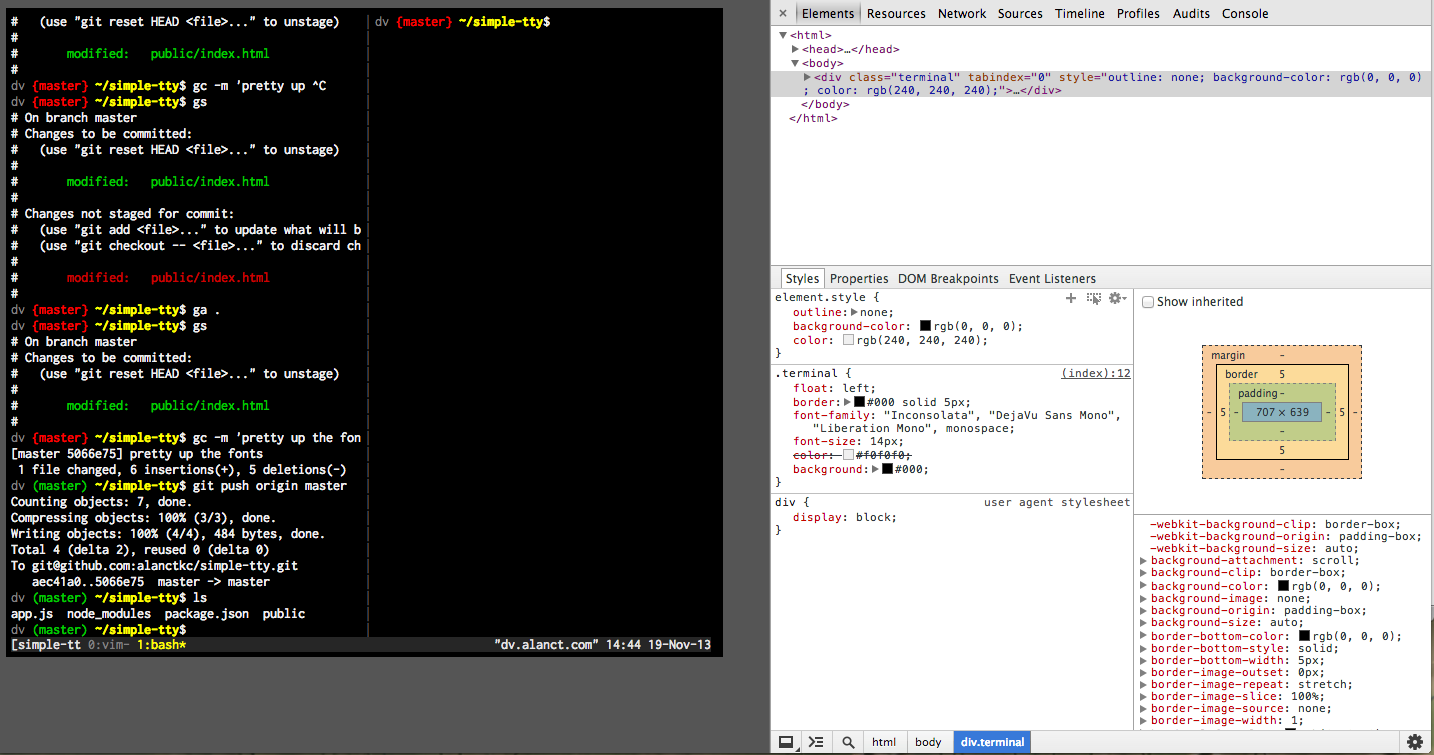1434x755 pixels.
Task: Click the border top value 5 in box model
Action: point(1282,374)
